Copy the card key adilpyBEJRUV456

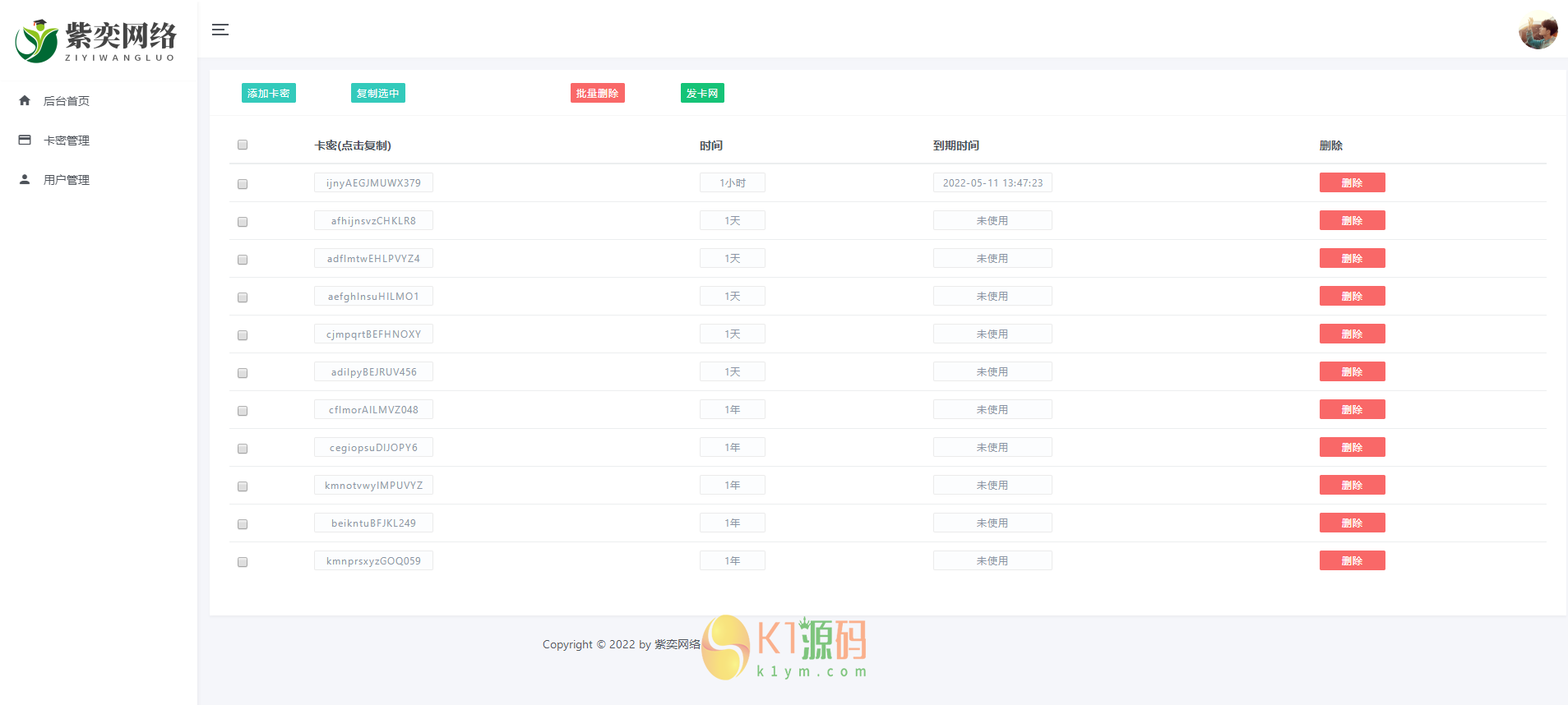tap(373, 371)
